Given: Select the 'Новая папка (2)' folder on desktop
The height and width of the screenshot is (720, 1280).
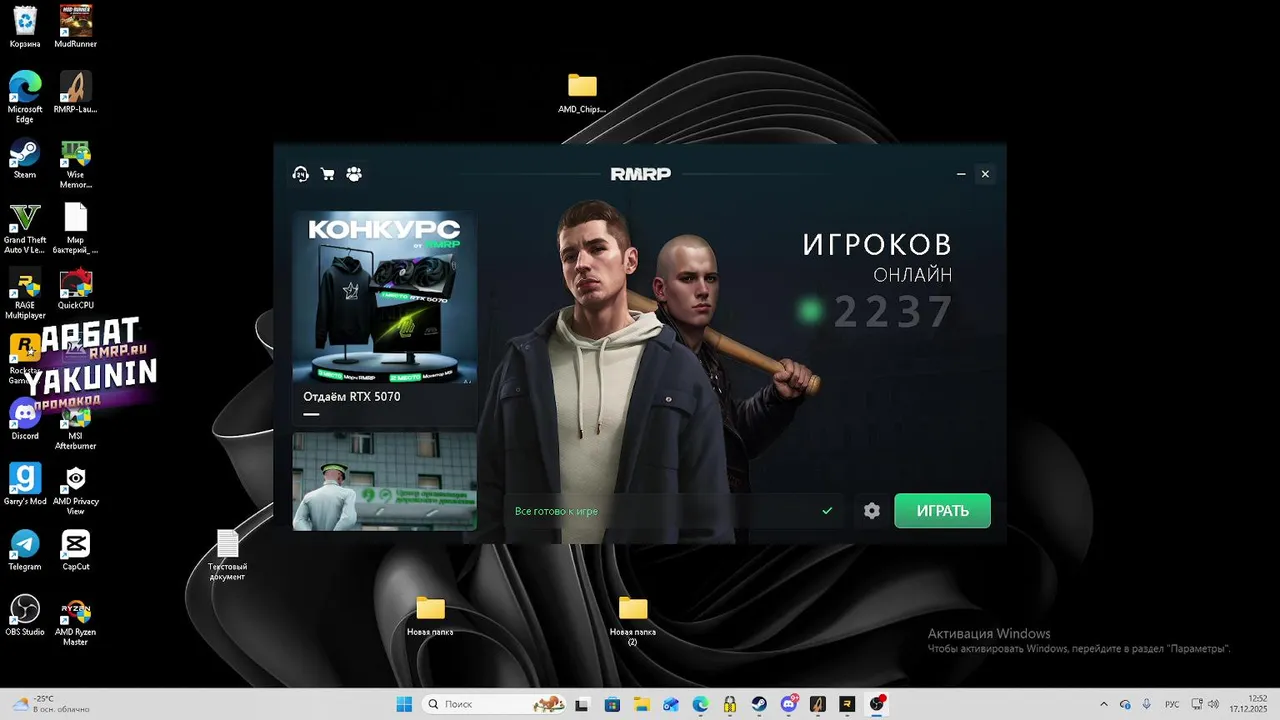Looking at the screenshot, I should click(x=633, y=621).
